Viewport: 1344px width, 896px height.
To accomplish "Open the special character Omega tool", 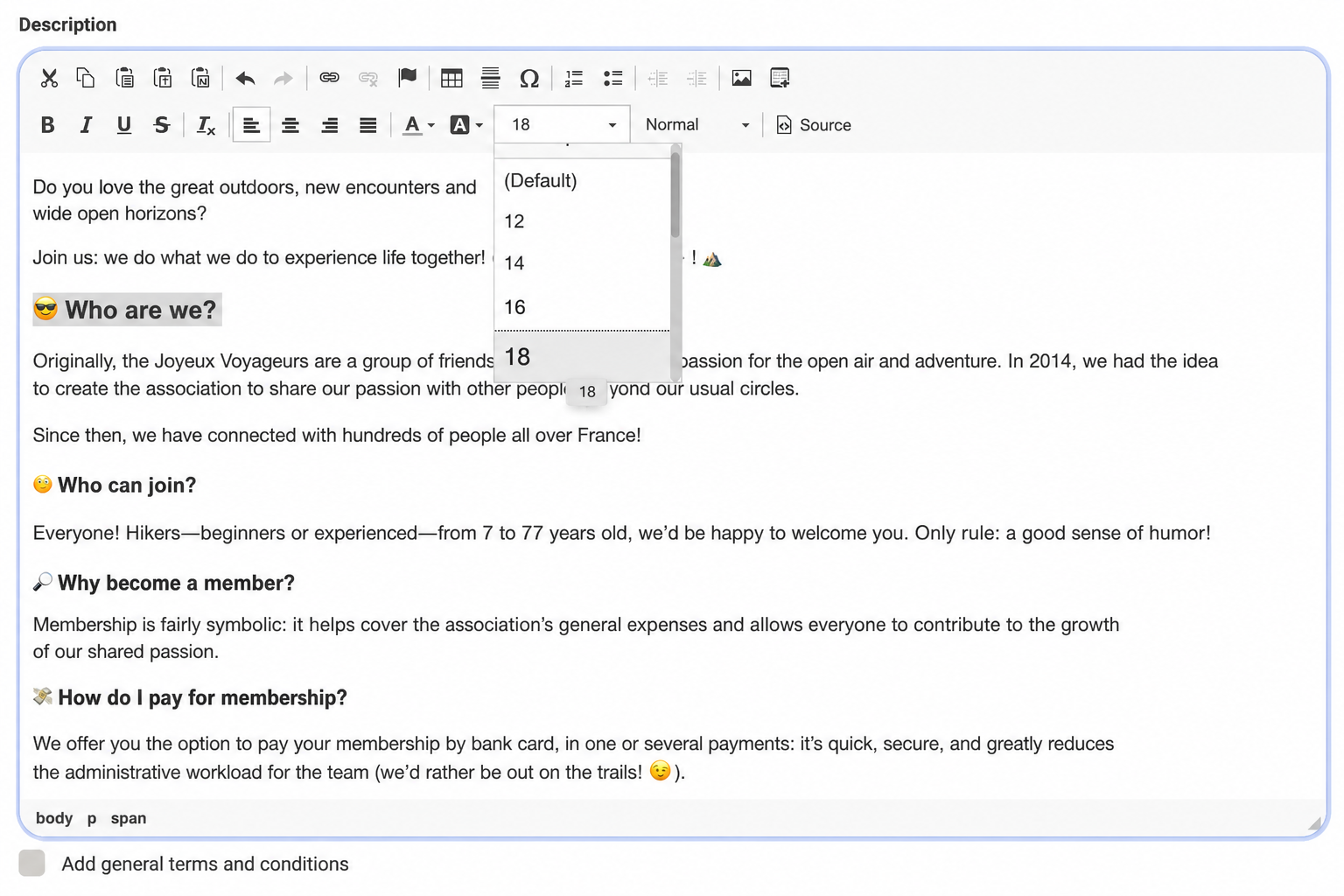I will [x=528, y=78].
